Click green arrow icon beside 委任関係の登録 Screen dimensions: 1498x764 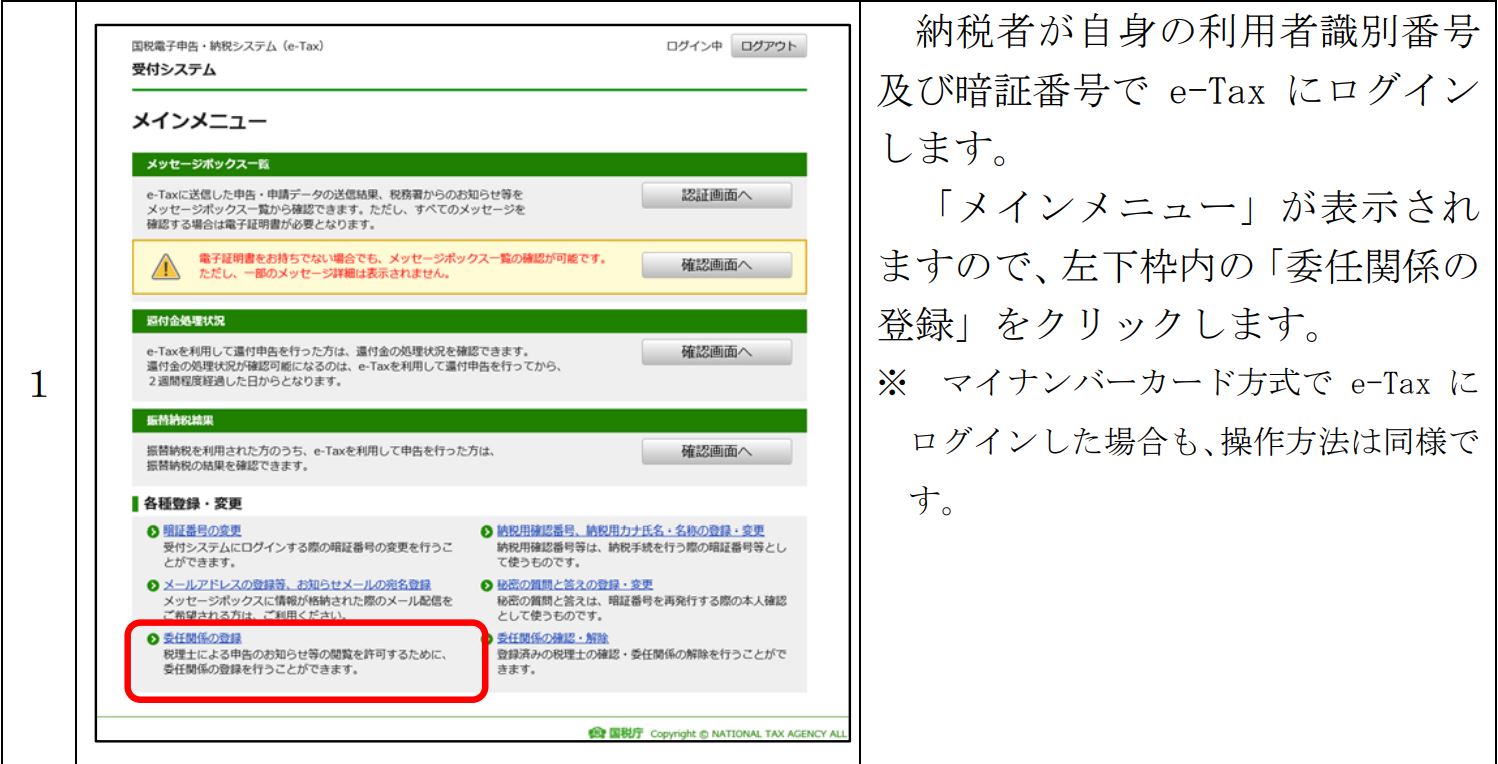click(x=152, y=638)
